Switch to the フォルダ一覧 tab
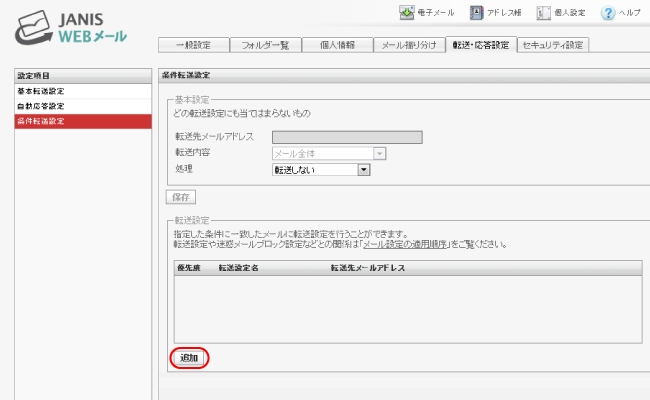The height and width of the screenshot is (400, 650). [x=265, y=45]
